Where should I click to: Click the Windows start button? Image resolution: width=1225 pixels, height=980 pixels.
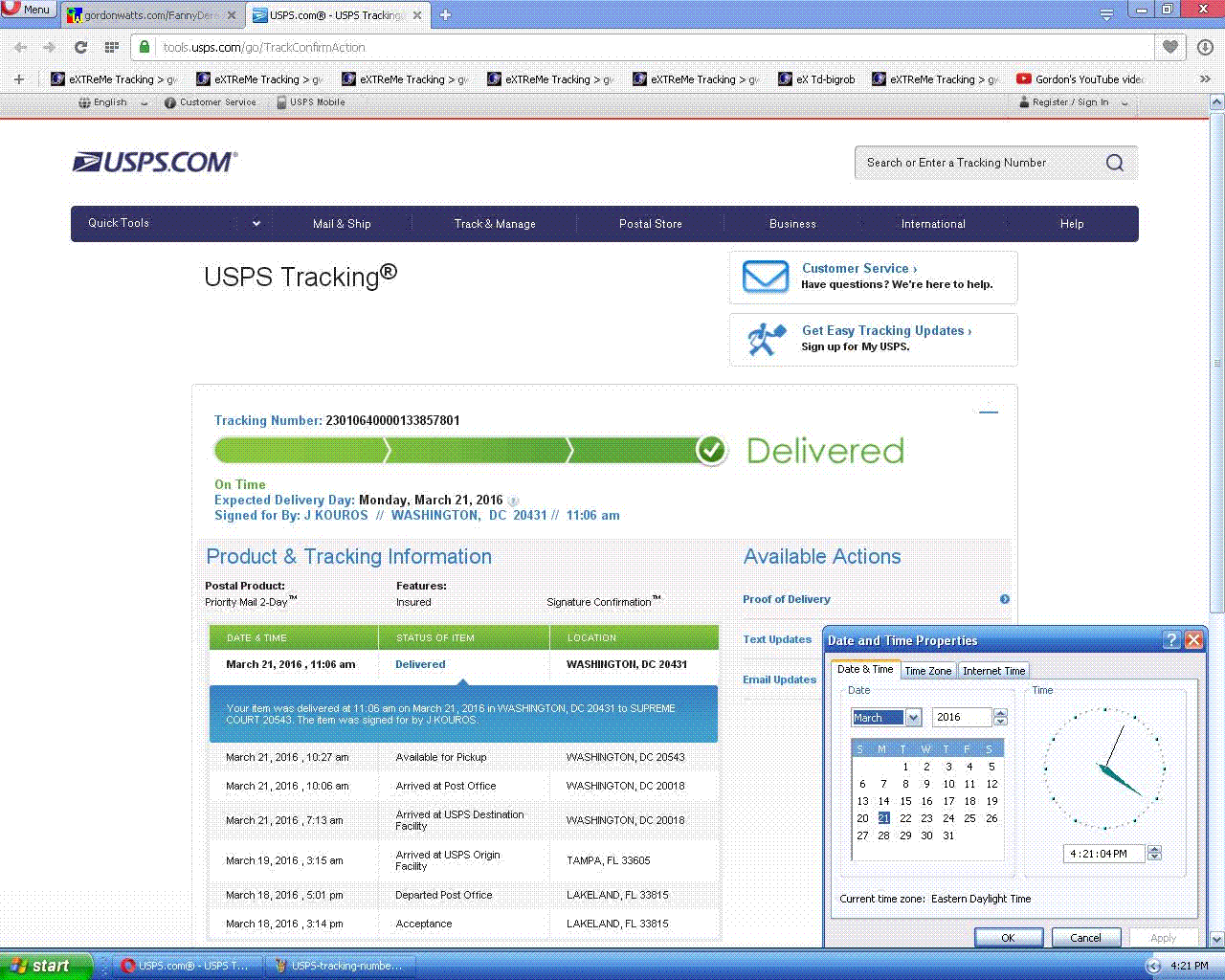tap(46, 966)
